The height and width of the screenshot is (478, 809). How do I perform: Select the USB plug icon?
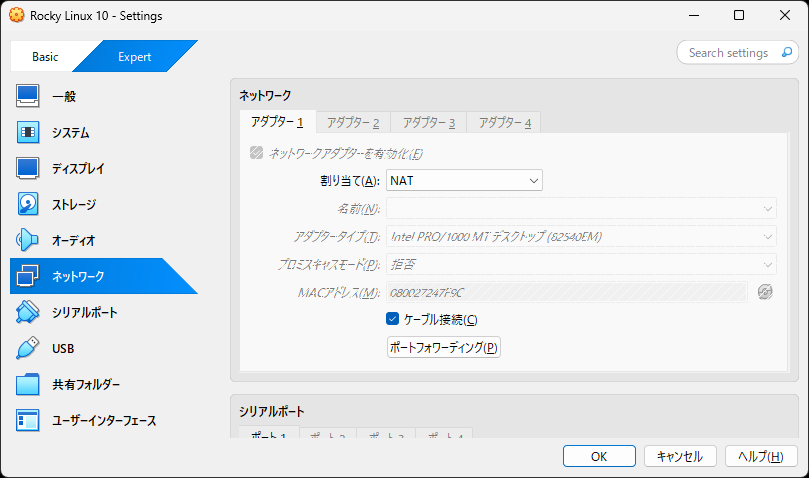click(28, 349)
